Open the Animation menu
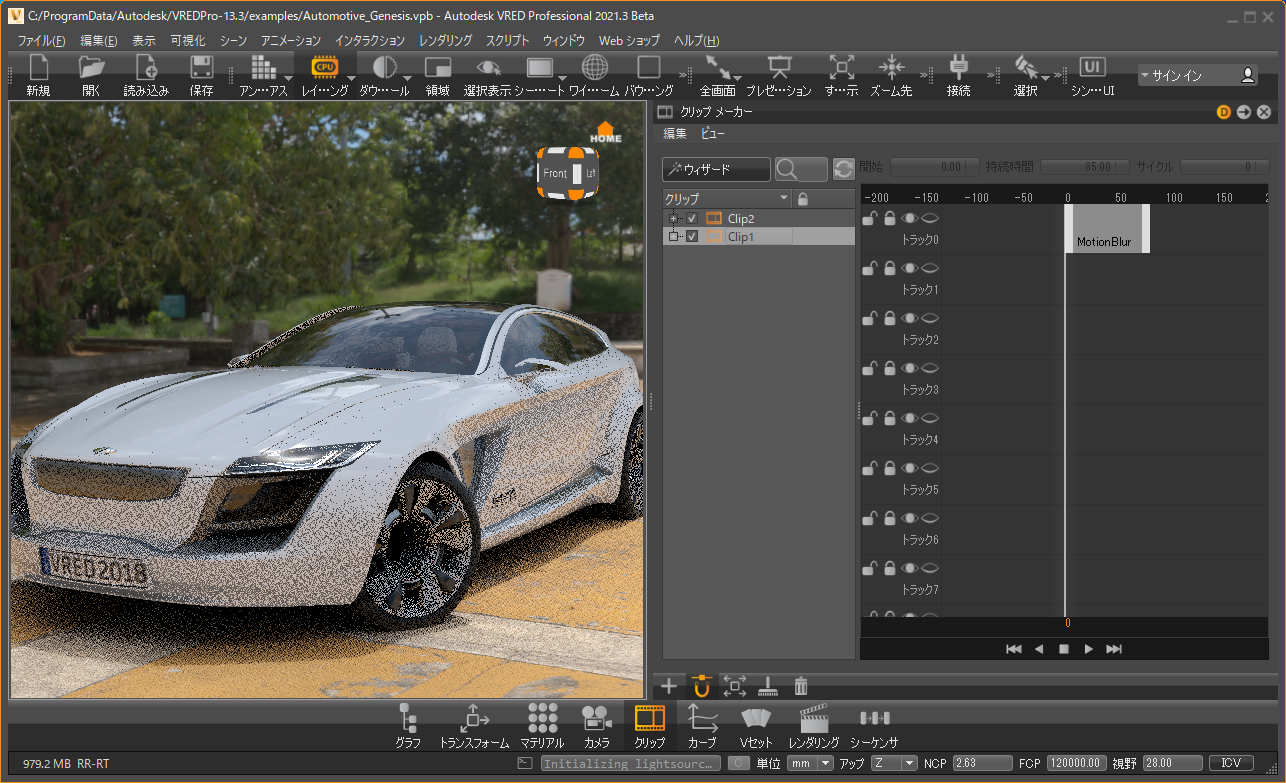The height and width of the screenshot is (783, 1286). click(291, 41)
